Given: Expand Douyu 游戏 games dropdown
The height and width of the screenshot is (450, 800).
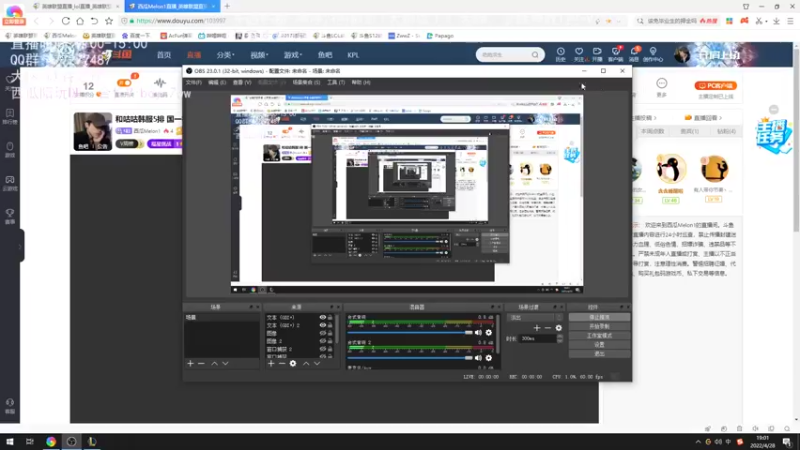Looking at the screenshot, I should pyautogui.click(x=293, y=55).
